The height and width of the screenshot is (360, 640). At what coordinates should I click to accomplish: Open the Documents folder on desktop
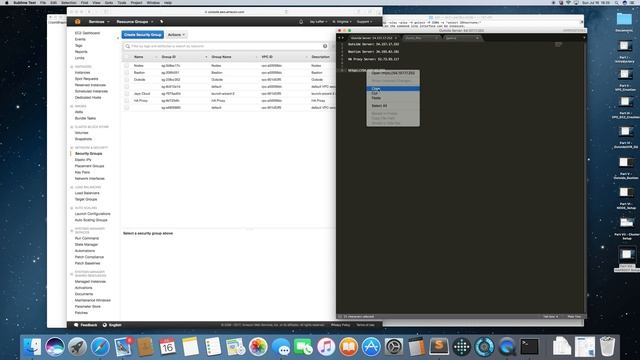624,21
